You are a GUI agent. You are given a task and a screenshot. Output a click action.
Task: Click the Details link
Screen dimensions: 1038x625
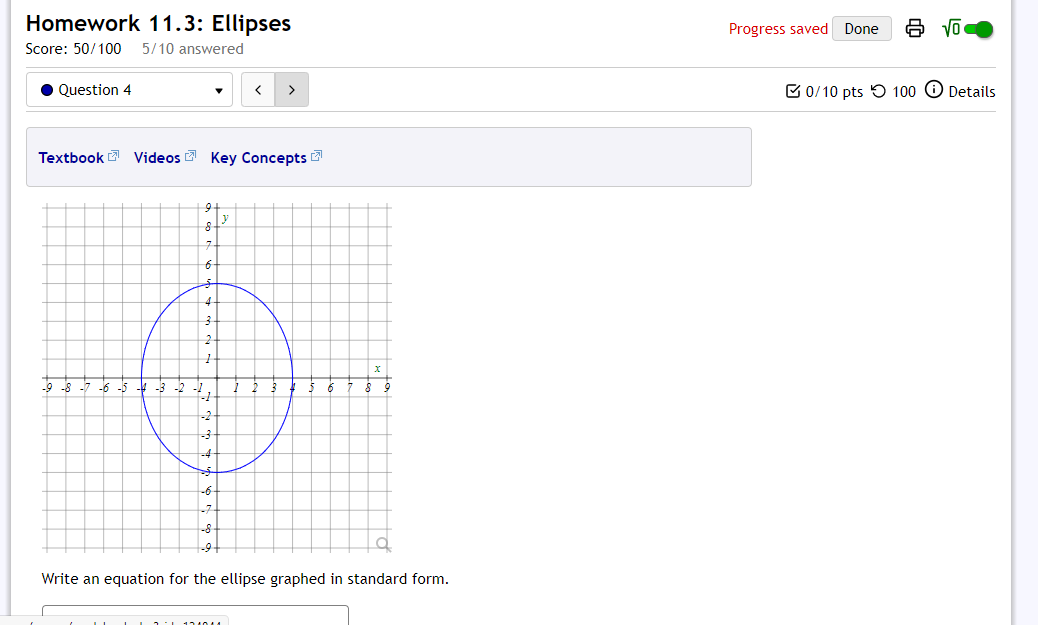pos(973,90)
